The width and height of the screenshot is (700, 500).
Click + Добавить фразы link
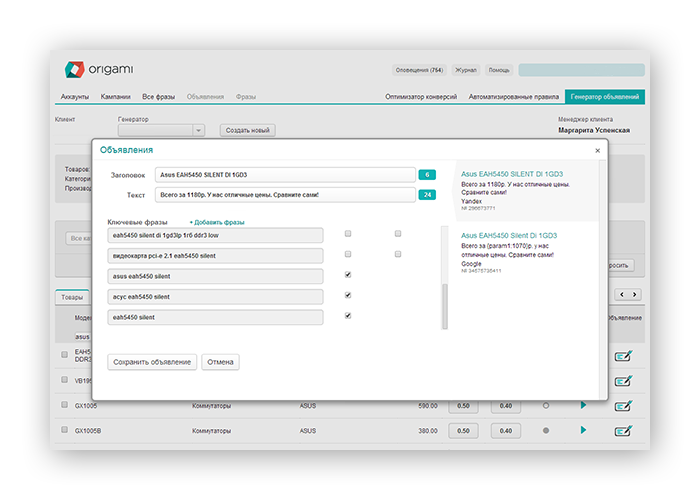click(x=217, y=222)
